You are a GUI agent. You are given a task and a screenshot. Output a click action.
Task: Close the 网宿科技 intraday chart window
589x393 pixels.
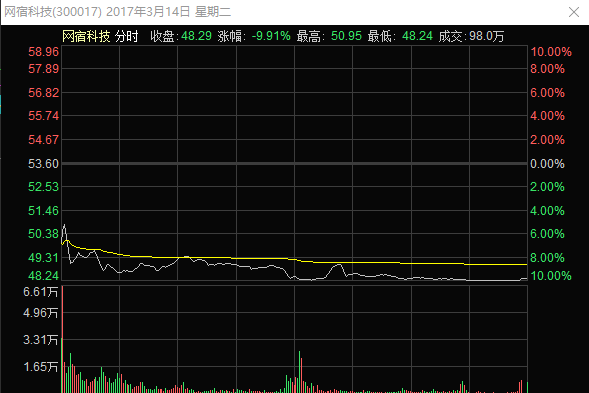pyautogui.click(x=574, y=12)
